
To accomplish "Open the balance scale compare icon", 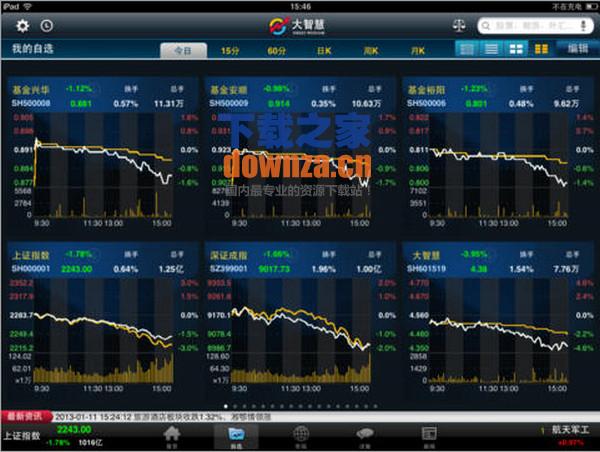I will [x=459, y=26].
